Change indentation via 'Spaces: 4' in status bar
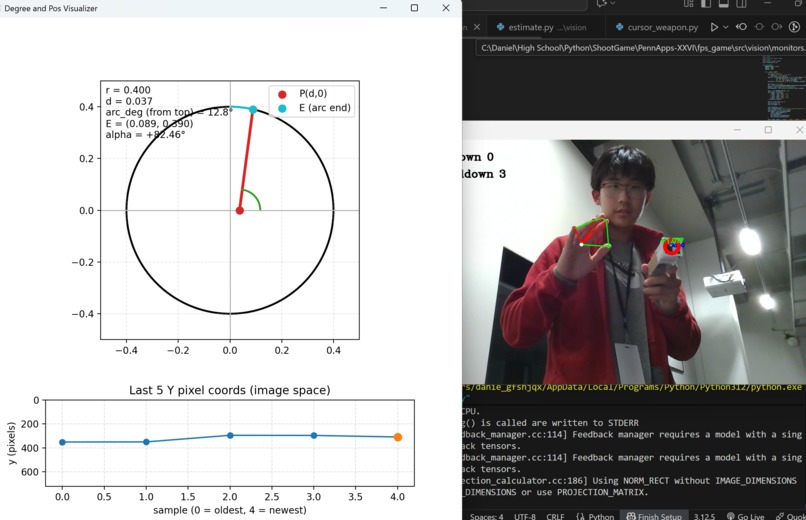Screen dimensions: 806x520 tap(486, 516)
